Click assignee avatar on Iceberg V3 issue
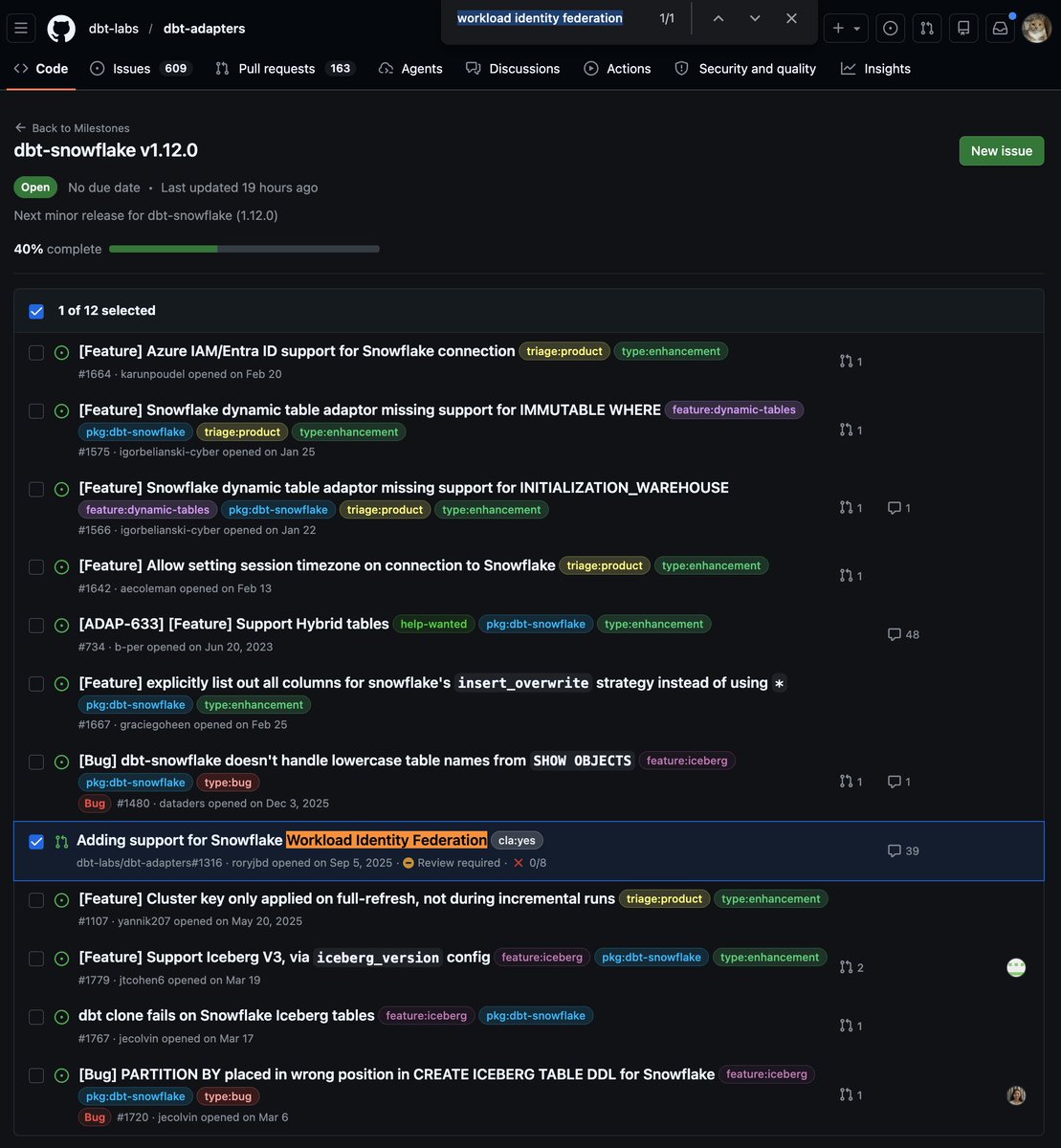Viewport: 1061px width, 1148px height. (x=1016, y=967)
